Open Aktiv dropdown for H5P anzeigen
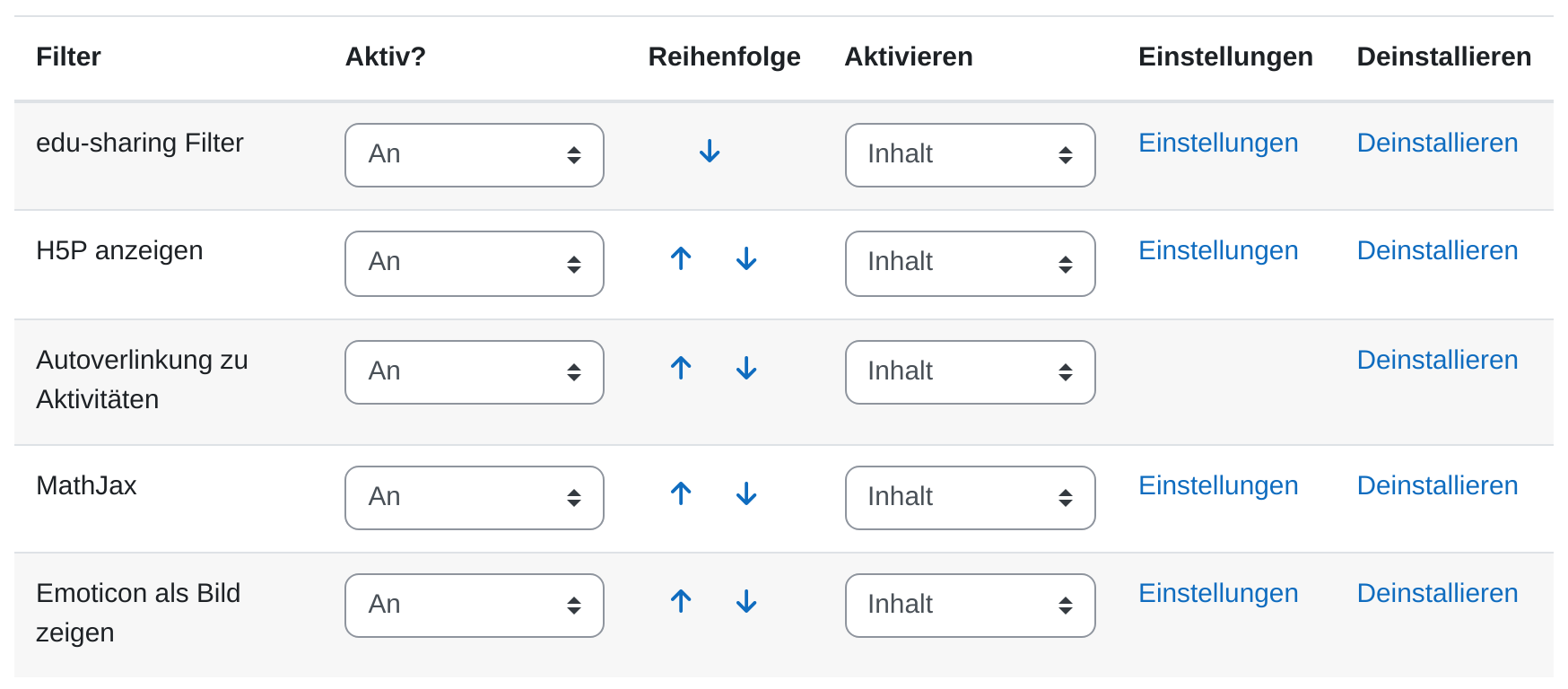1568x689 pixels. (475, 264)
